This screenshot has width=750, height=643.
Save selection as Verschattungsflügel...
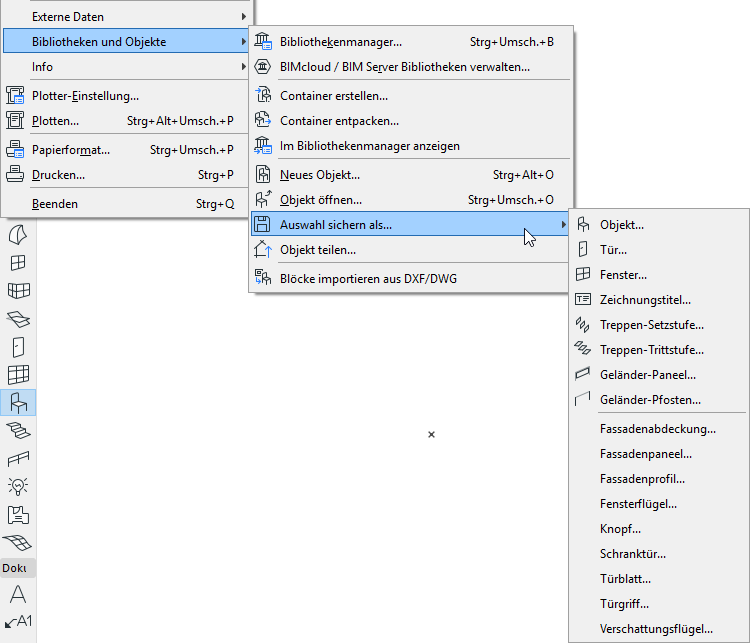(658, 629)
